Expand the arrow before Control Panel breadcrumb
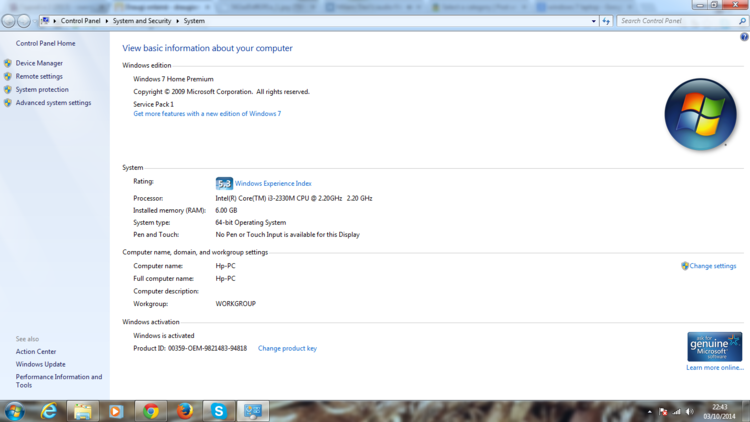The height and width of the screenshot is (422, 750). pyautogui.click(x=55, y=21)
